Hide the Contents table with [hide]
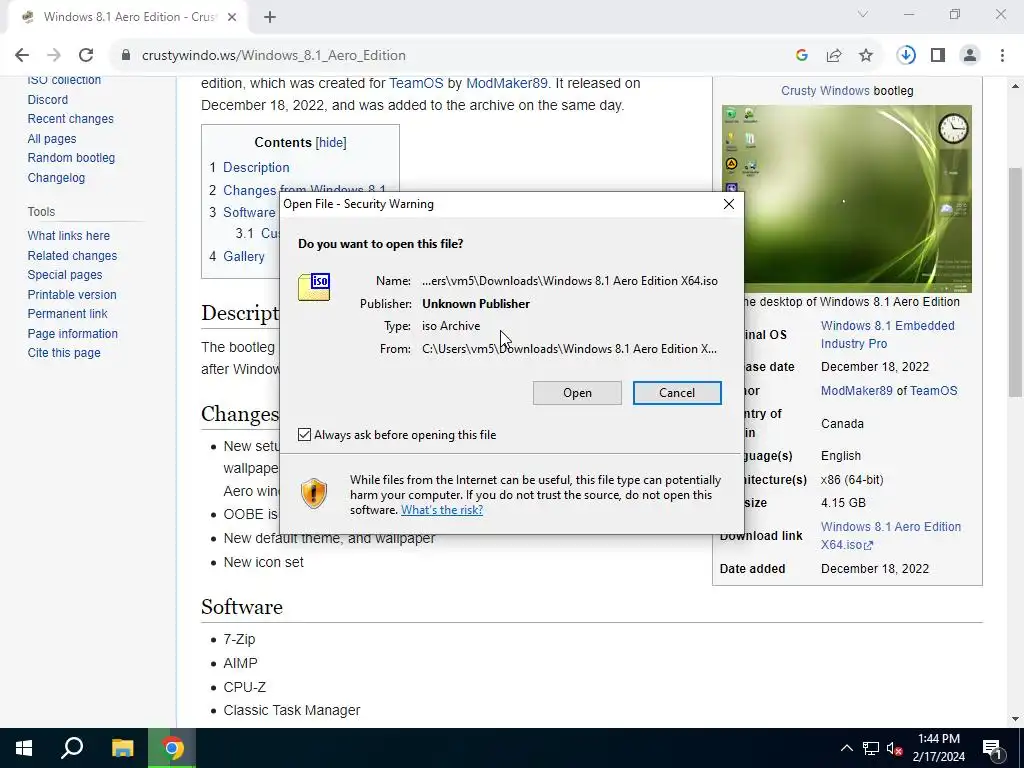 point(330,142)
